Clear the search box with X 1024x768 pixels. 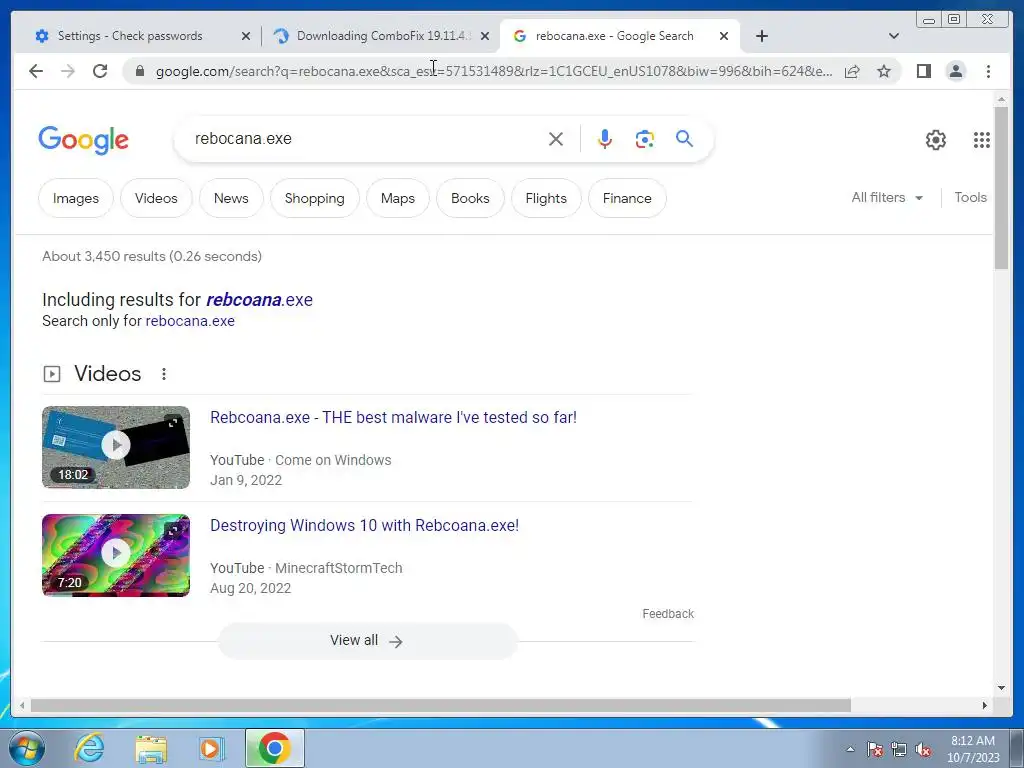[x=556, y=139]
